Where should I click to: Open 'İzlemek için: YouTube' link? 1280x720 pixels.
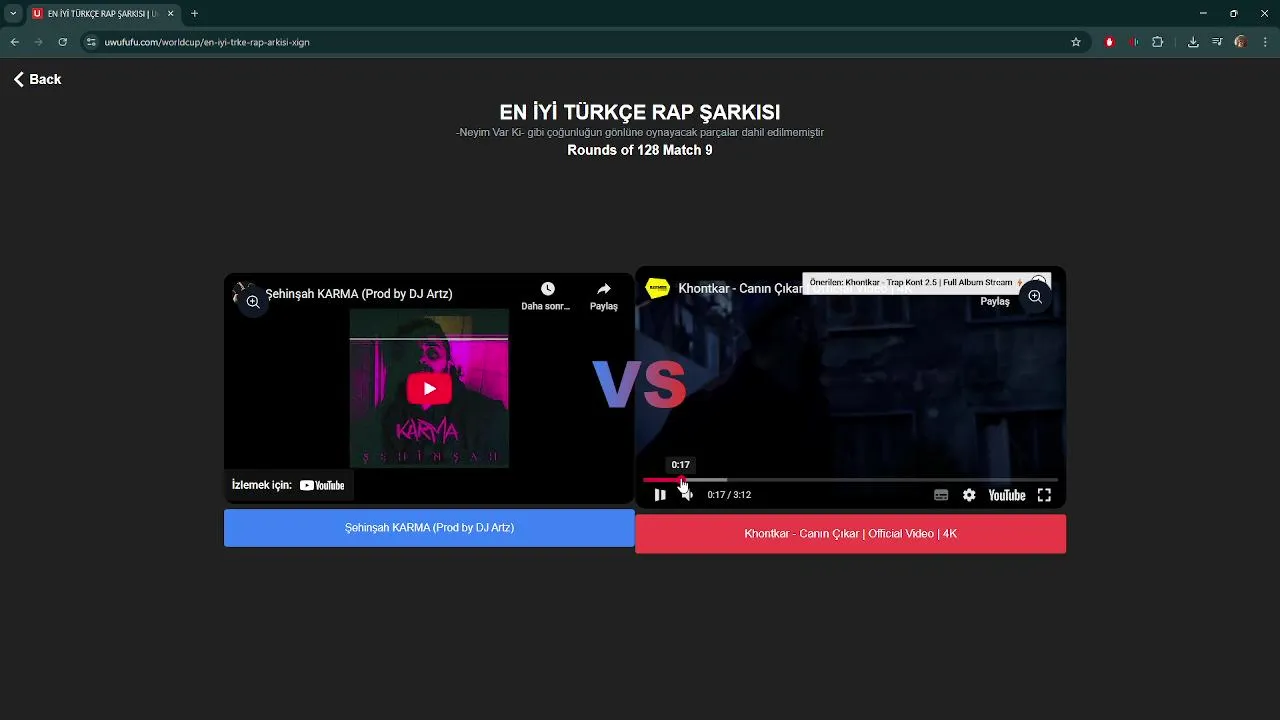tap(288, 485)
